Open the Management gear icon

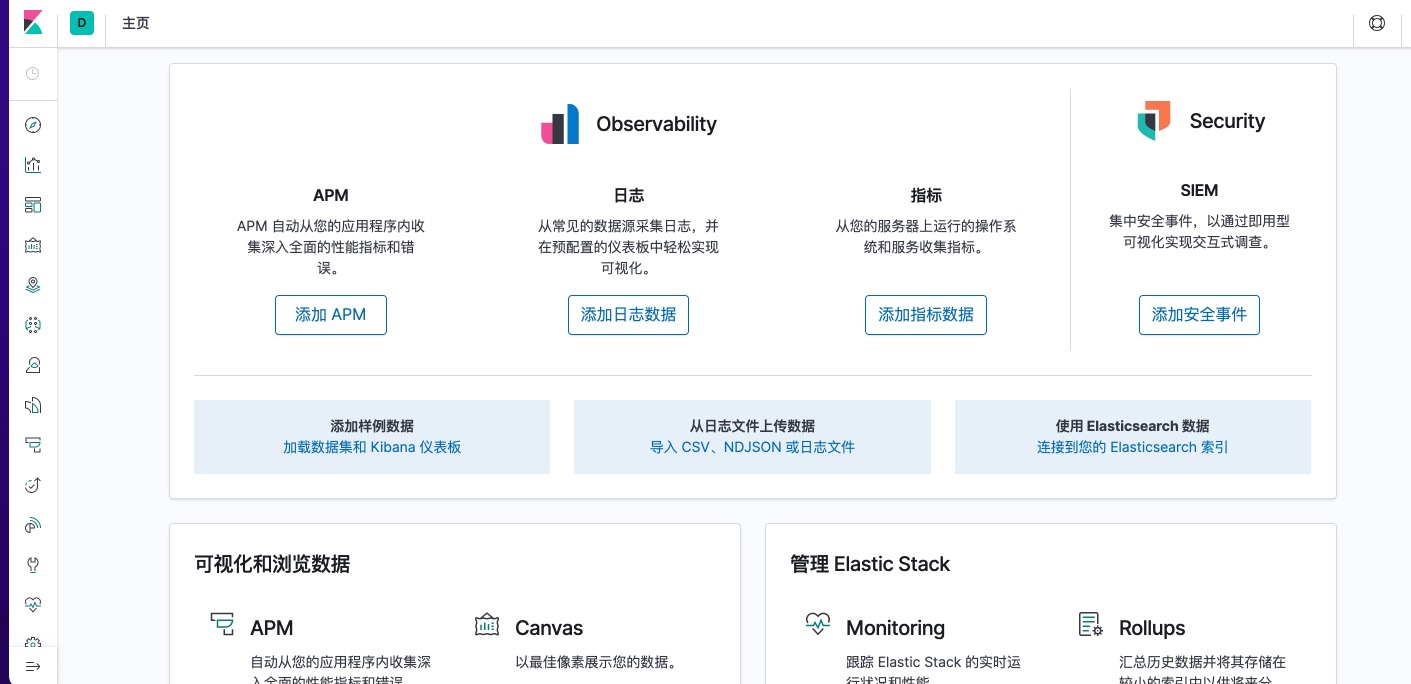[x=33, y=643]
